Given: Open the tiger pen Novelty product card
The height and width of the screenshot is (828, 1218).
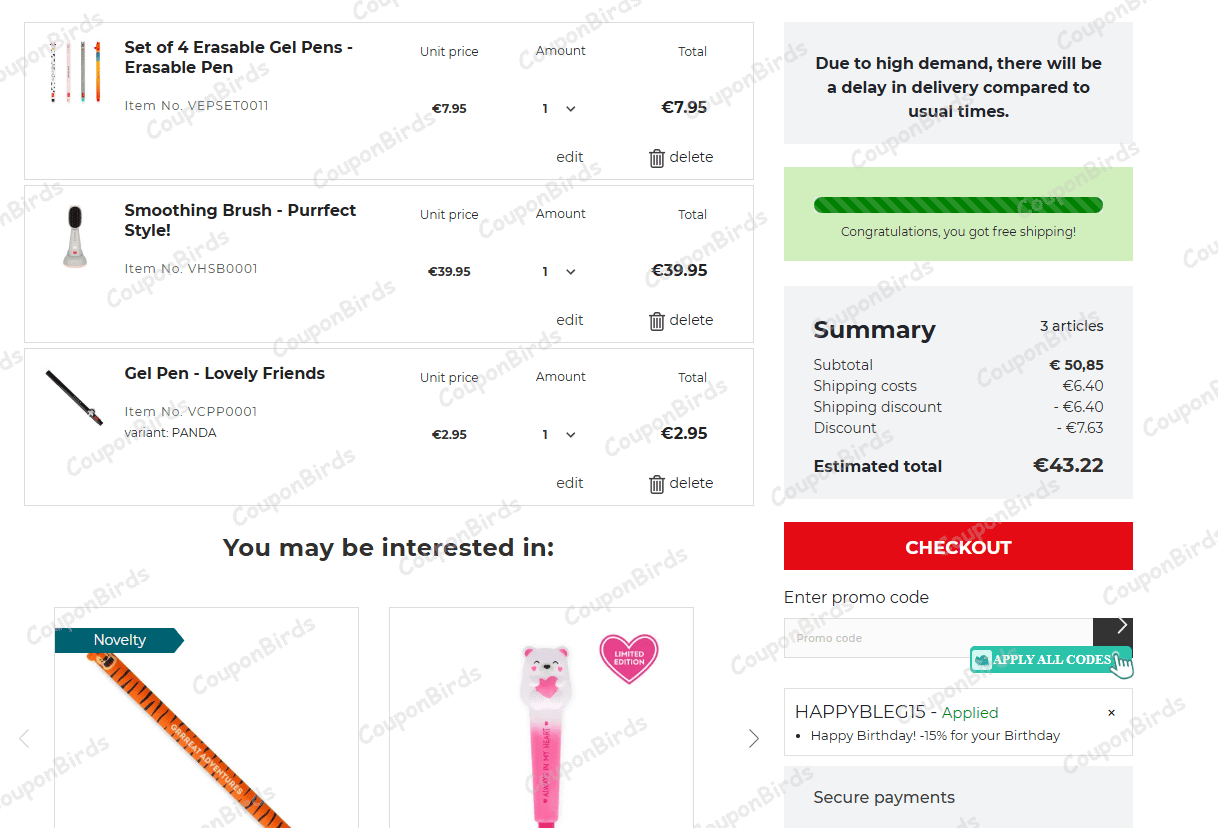Looking at the screenshot, I should point(206,730).
